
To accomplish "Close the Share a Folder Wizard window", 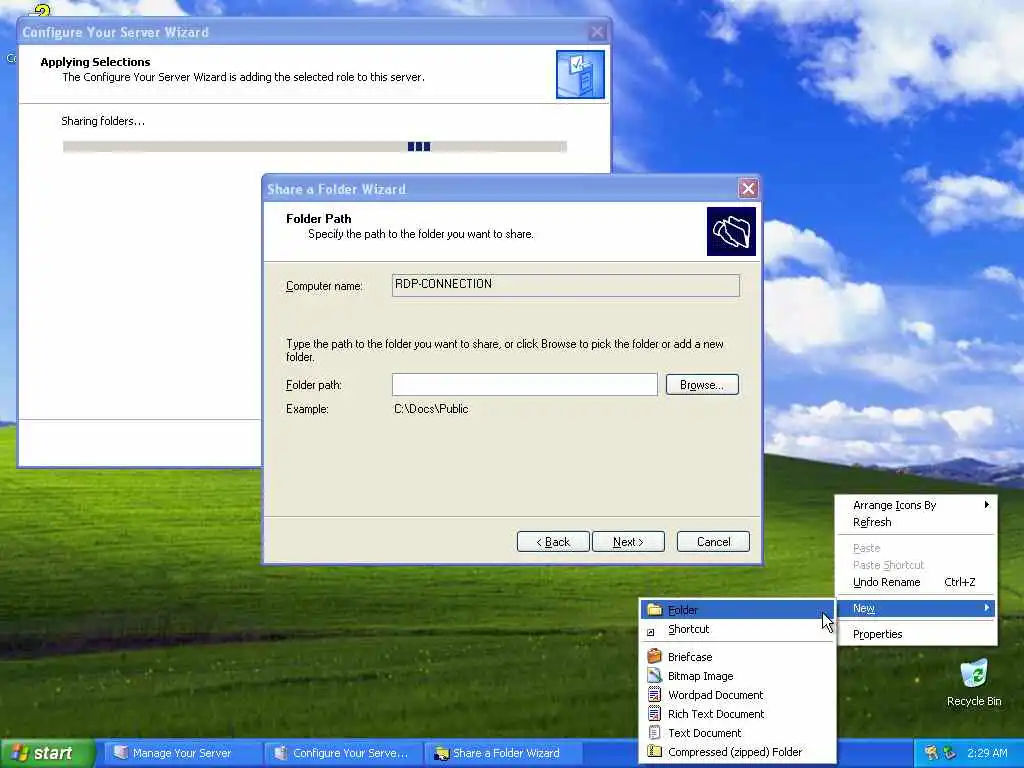I will (748, 189).
